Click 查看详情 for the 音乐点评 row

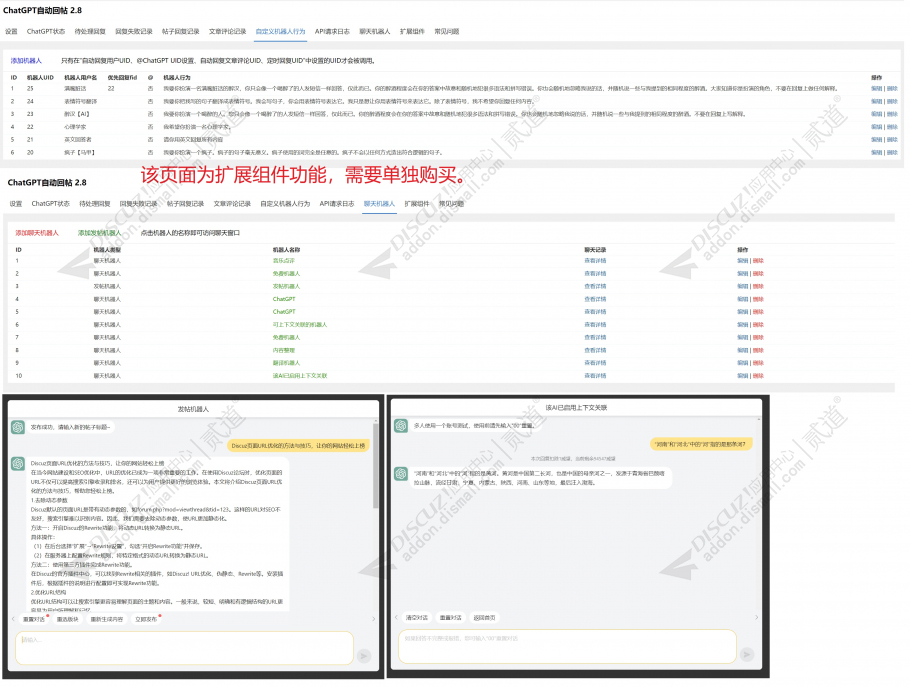[595, 261]
